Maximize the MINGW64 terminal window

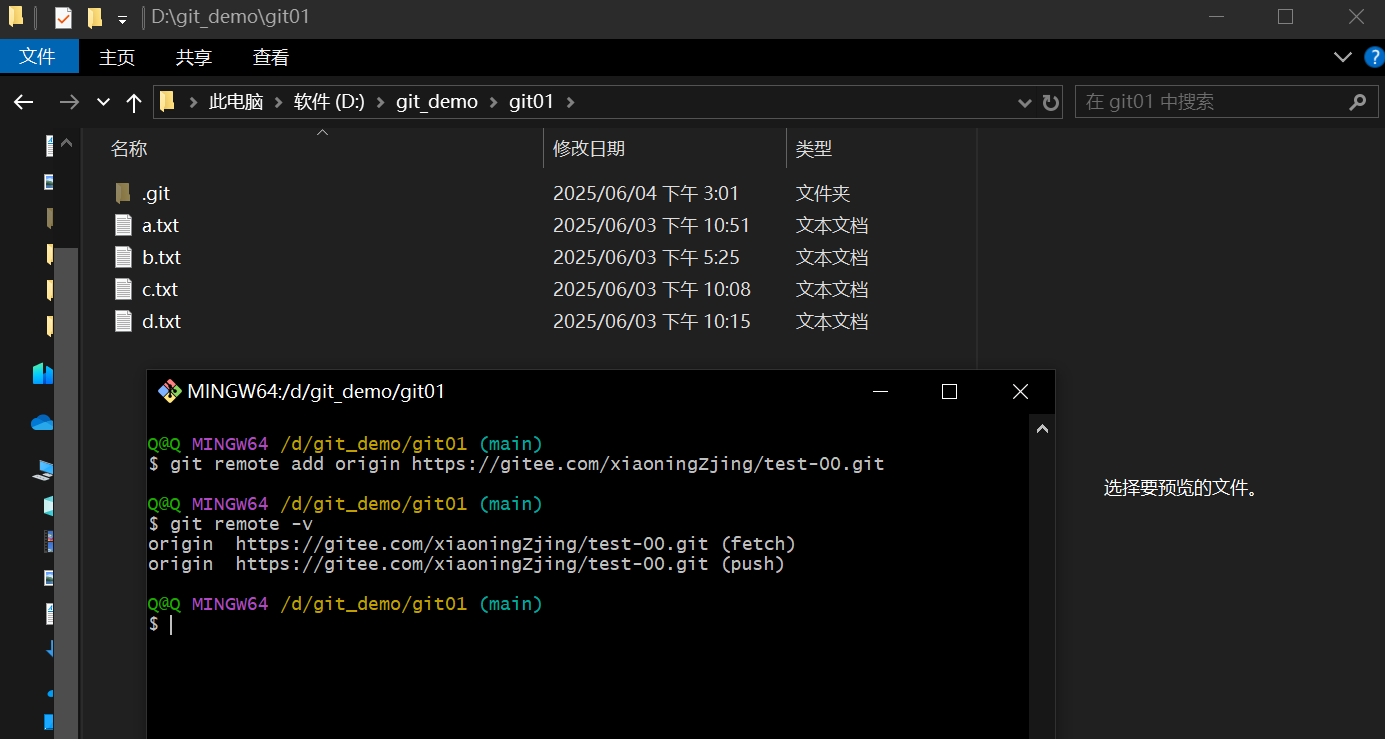tap(950, 392)
